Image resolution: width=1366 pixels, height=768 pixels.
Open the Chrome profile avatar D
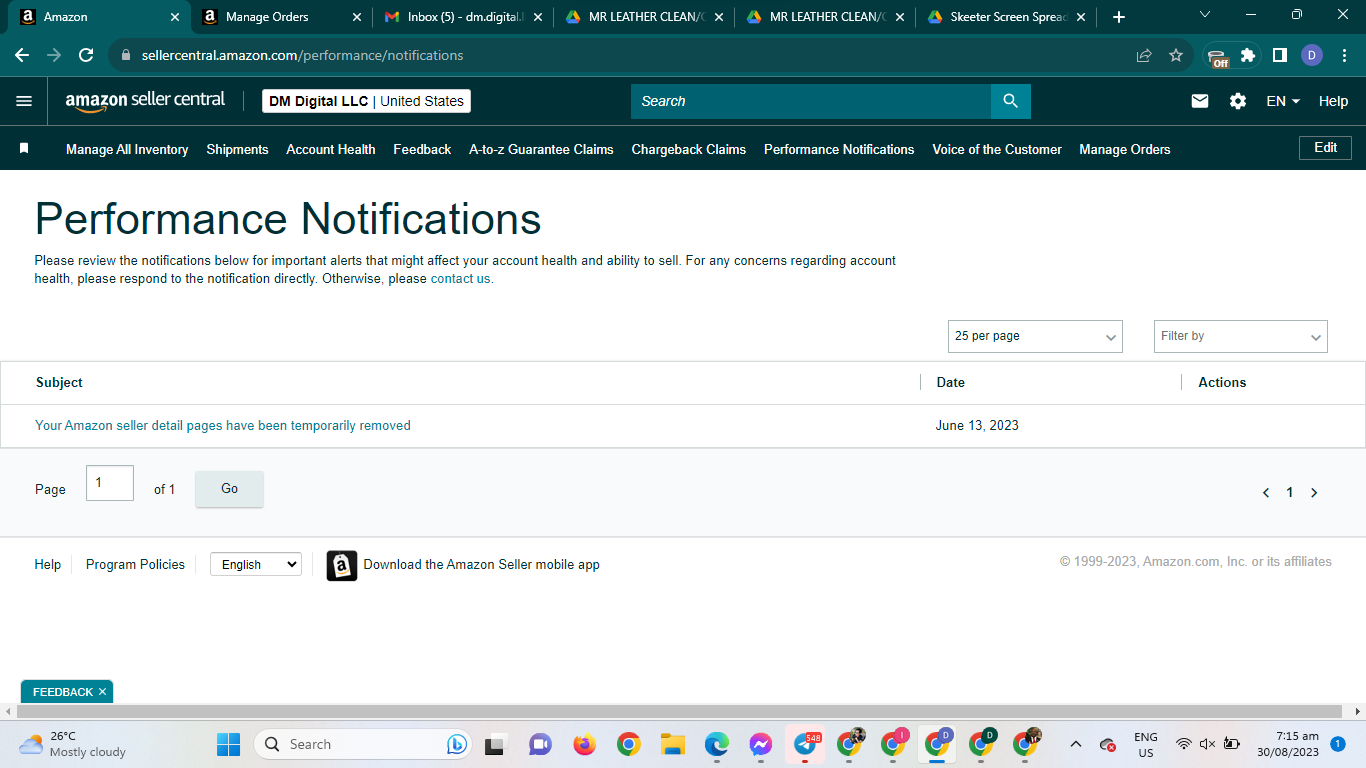[1312, 55]
